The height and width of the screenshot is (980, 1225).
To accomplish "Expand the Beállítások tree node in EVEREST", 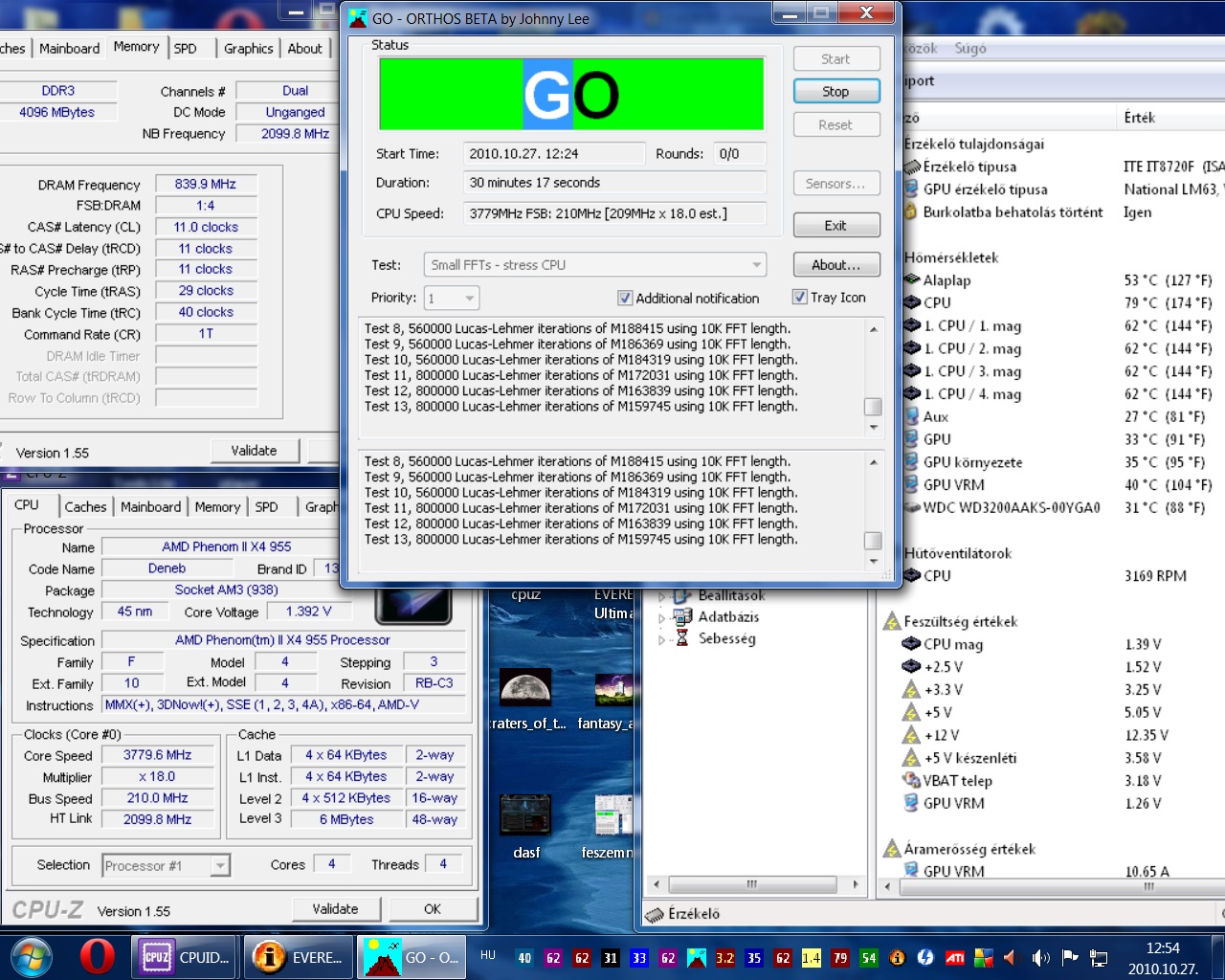I will pos(661,596).
